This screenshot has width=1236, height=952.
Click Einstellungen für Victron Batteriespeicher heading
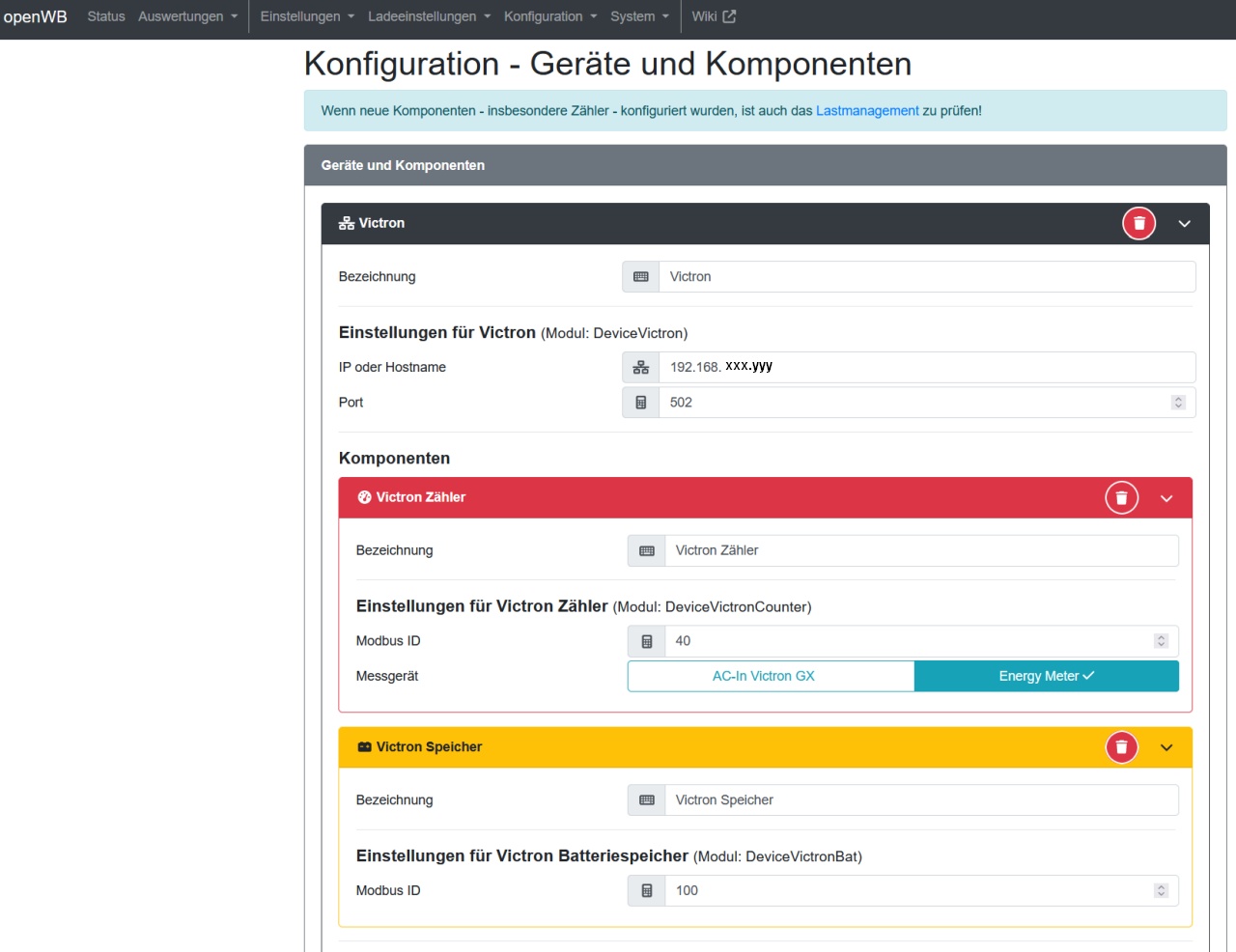point(608,856)
